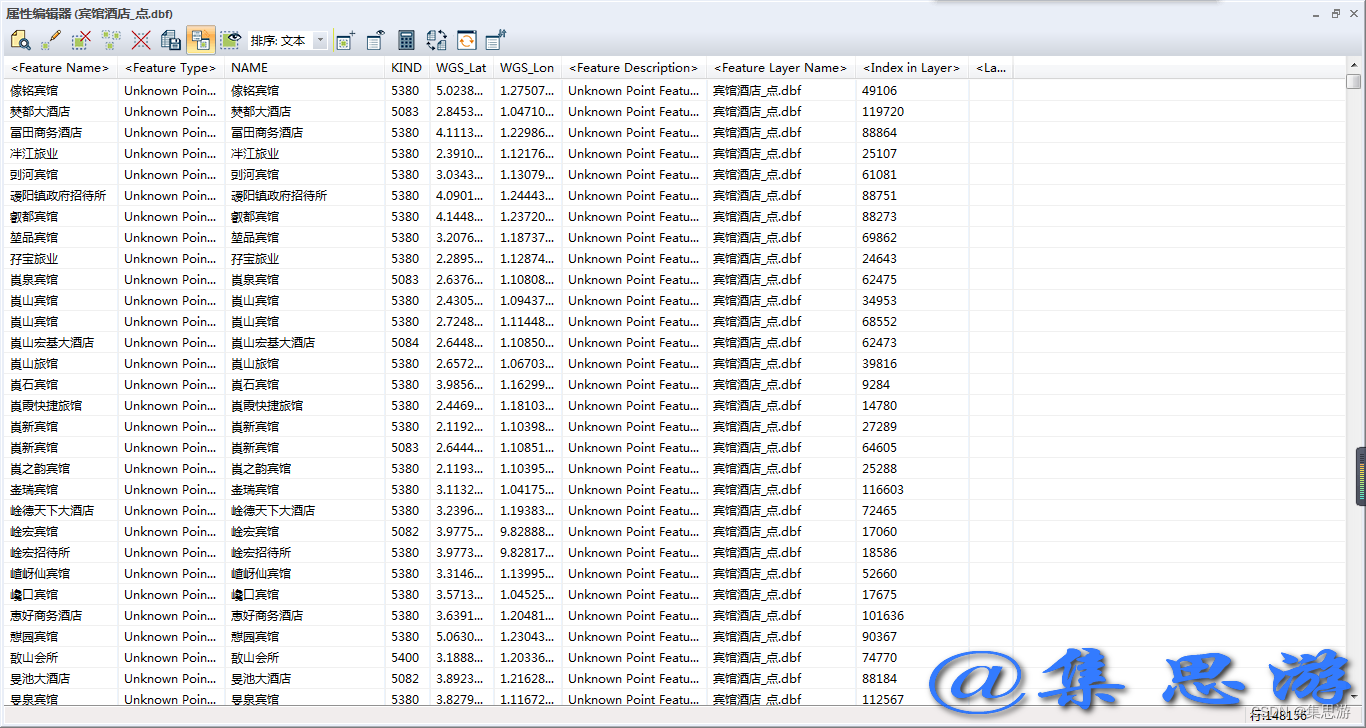This screenshot has width=1366, height=728.
Task: Click the select multiple features icon
Action: click(111, 40)
